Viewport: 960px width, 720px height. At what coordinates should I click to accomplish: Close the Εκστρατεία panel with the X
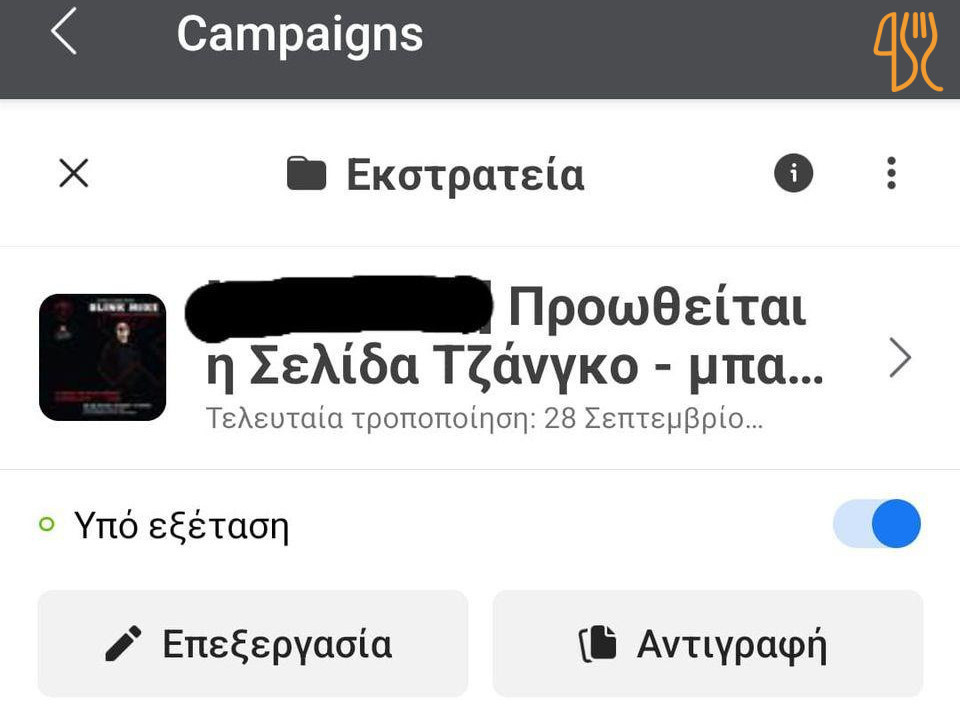point(73,173)
